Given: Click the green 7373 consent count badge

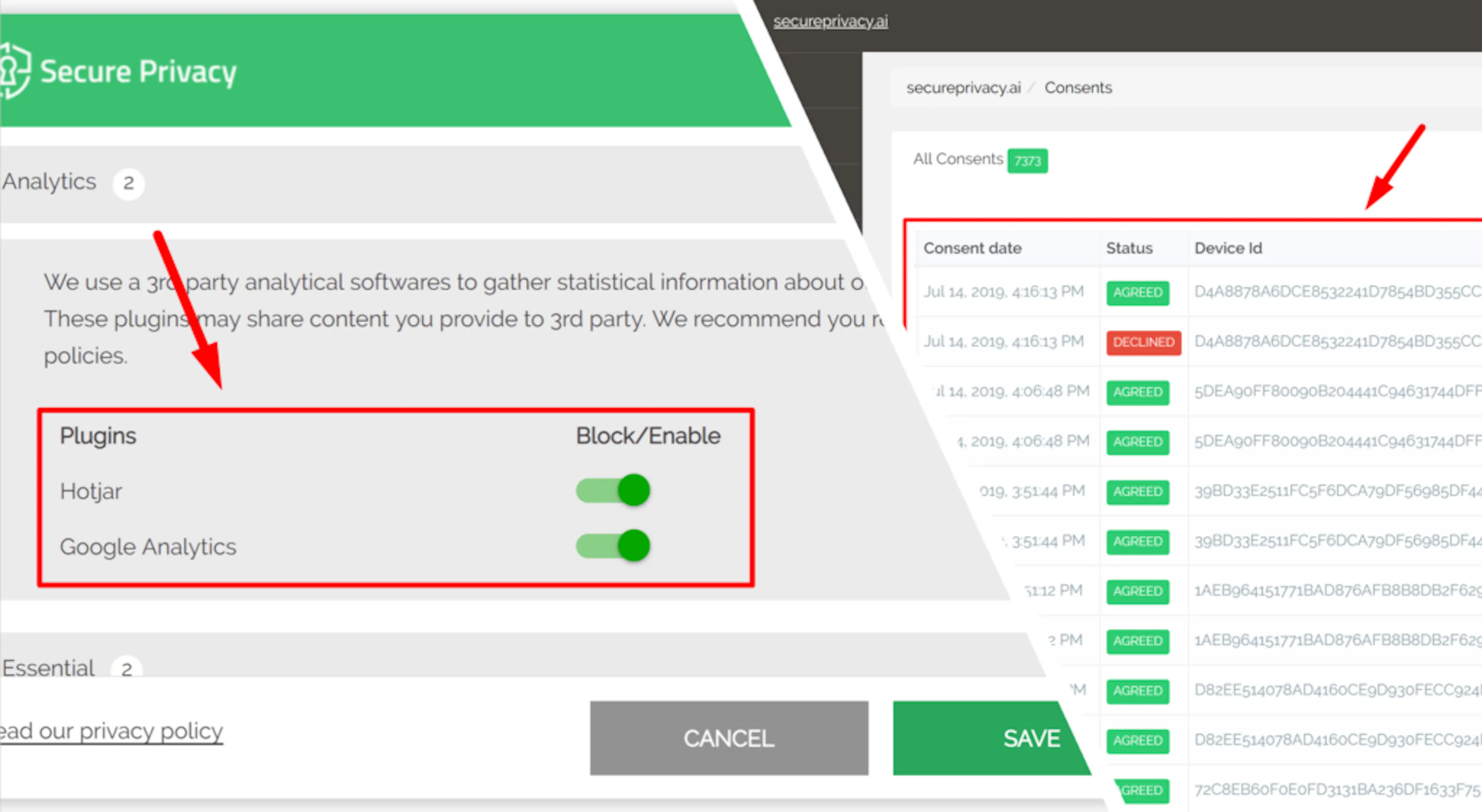Looking at the screenshot, I should 1027,160.
